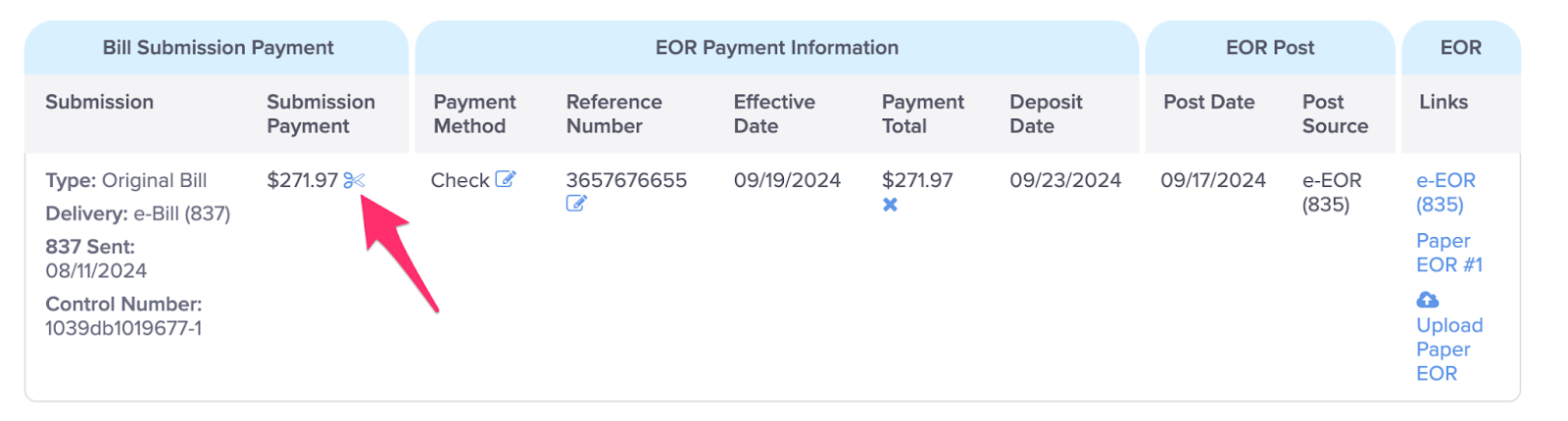Screen dimensions: 1568x421
Task: Open Paper EOR #1 link
Action: (1449, 253)
